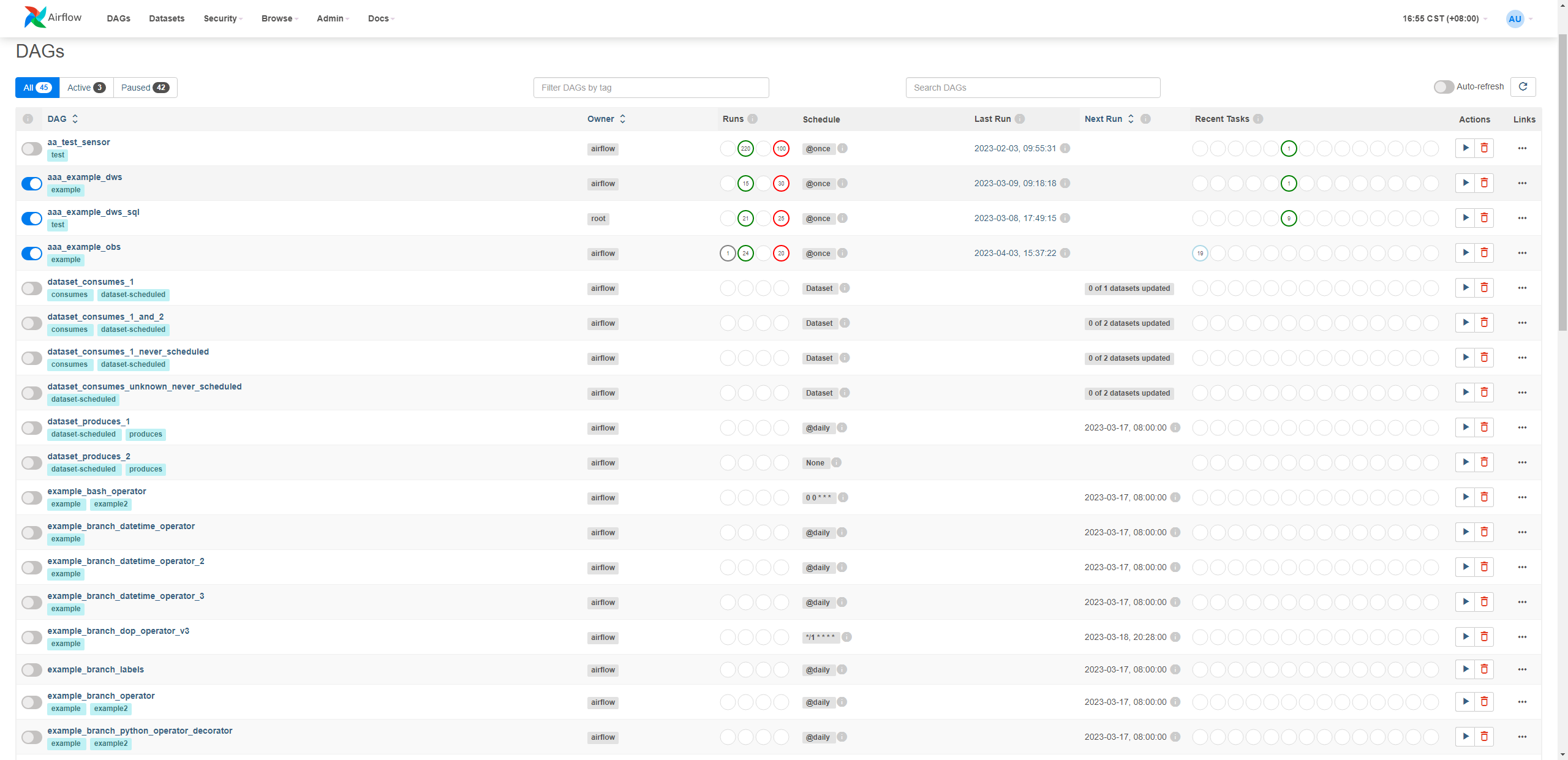Screen dimensions: 1568x760
Task: Open the Admin dropdown menu
Action: pos(333,18)
